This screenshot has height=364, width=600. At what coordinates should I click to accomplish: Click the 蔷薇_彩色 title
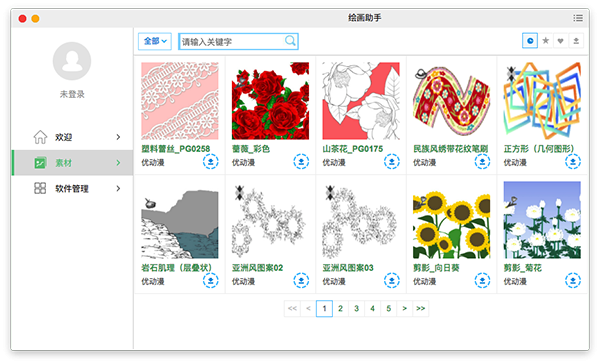coord(251,149)
